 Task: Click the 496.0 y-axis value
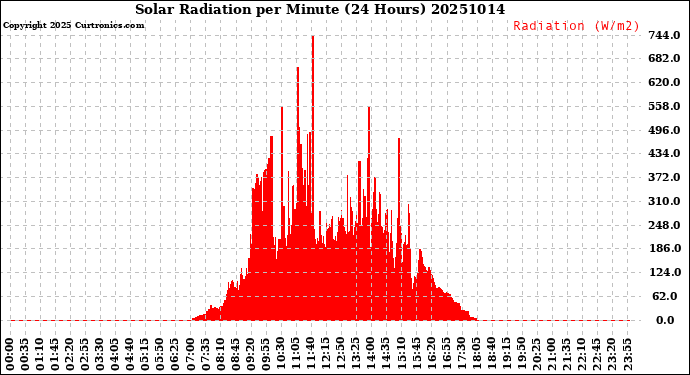[665, 130]
